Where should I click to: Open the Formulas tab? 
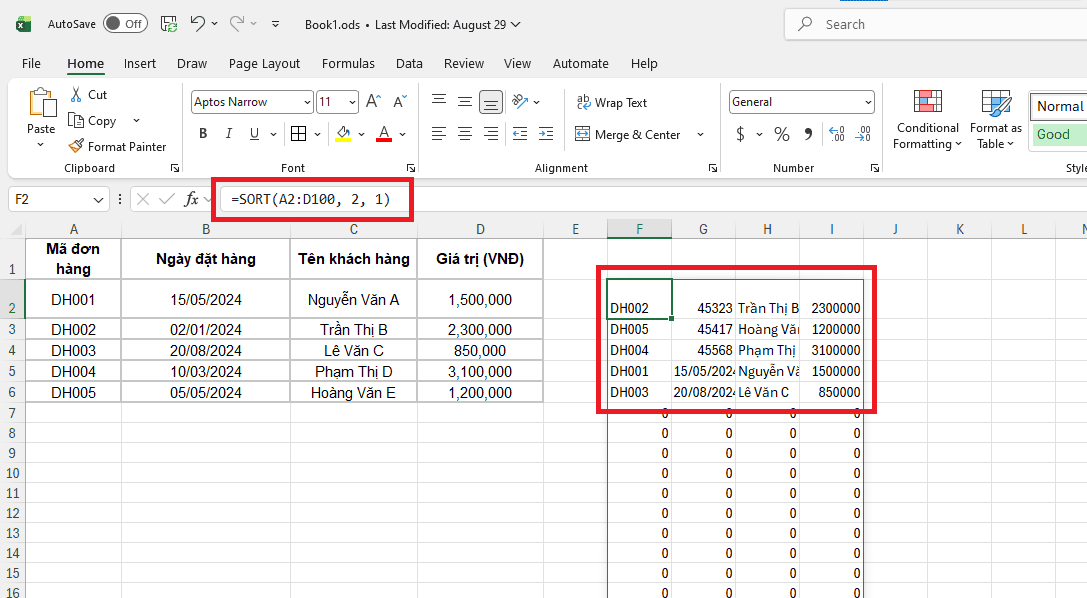(x=348, y=63)
